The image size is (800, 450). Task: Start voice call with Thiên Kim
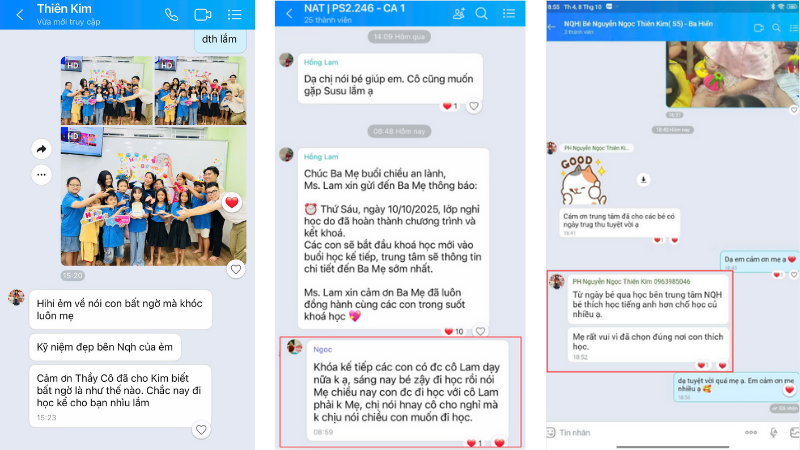[x=172, y=14]
